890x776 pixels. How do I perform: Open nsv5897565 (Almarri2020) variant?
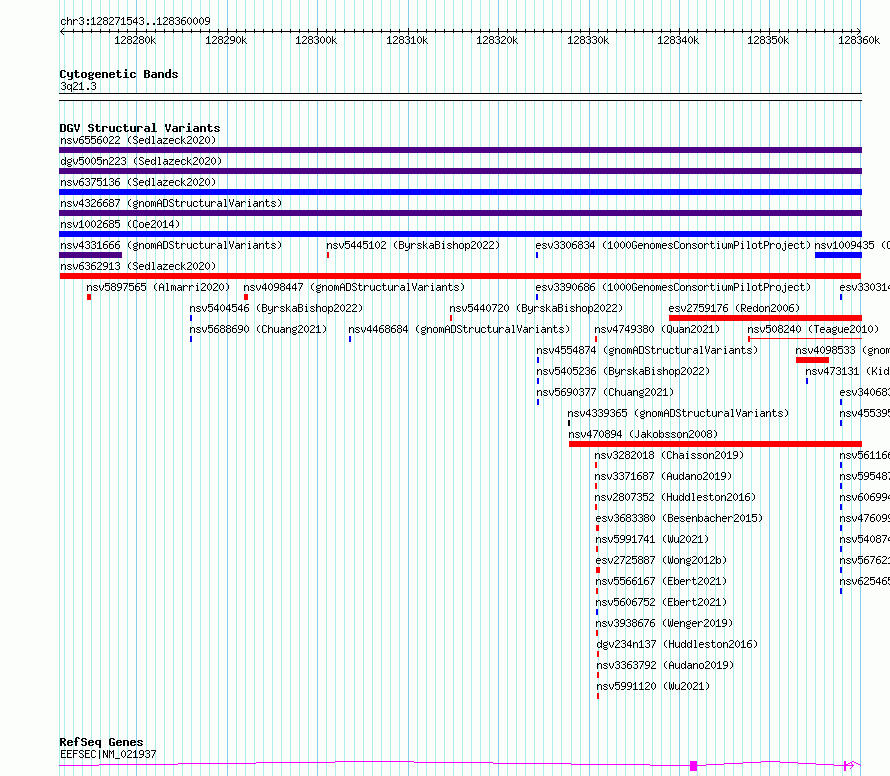[158, 287]
